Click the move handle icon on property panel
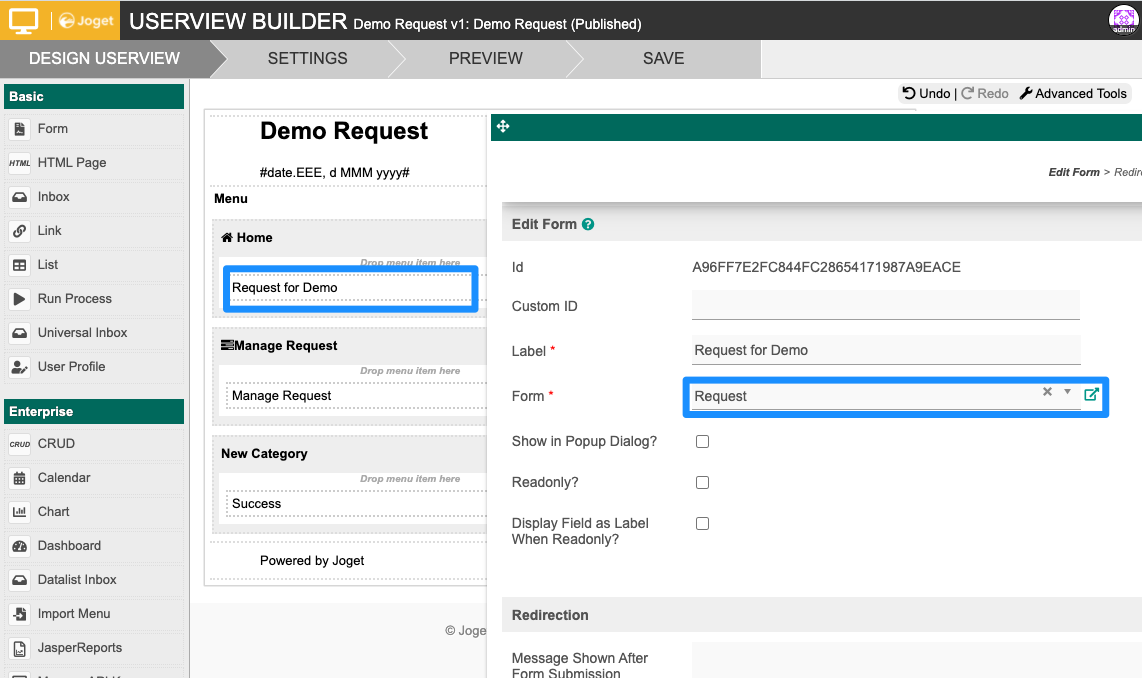Image resolution: width=1142 pixels, height=678 pixels. pyautogui.click(x=503, y=127)
